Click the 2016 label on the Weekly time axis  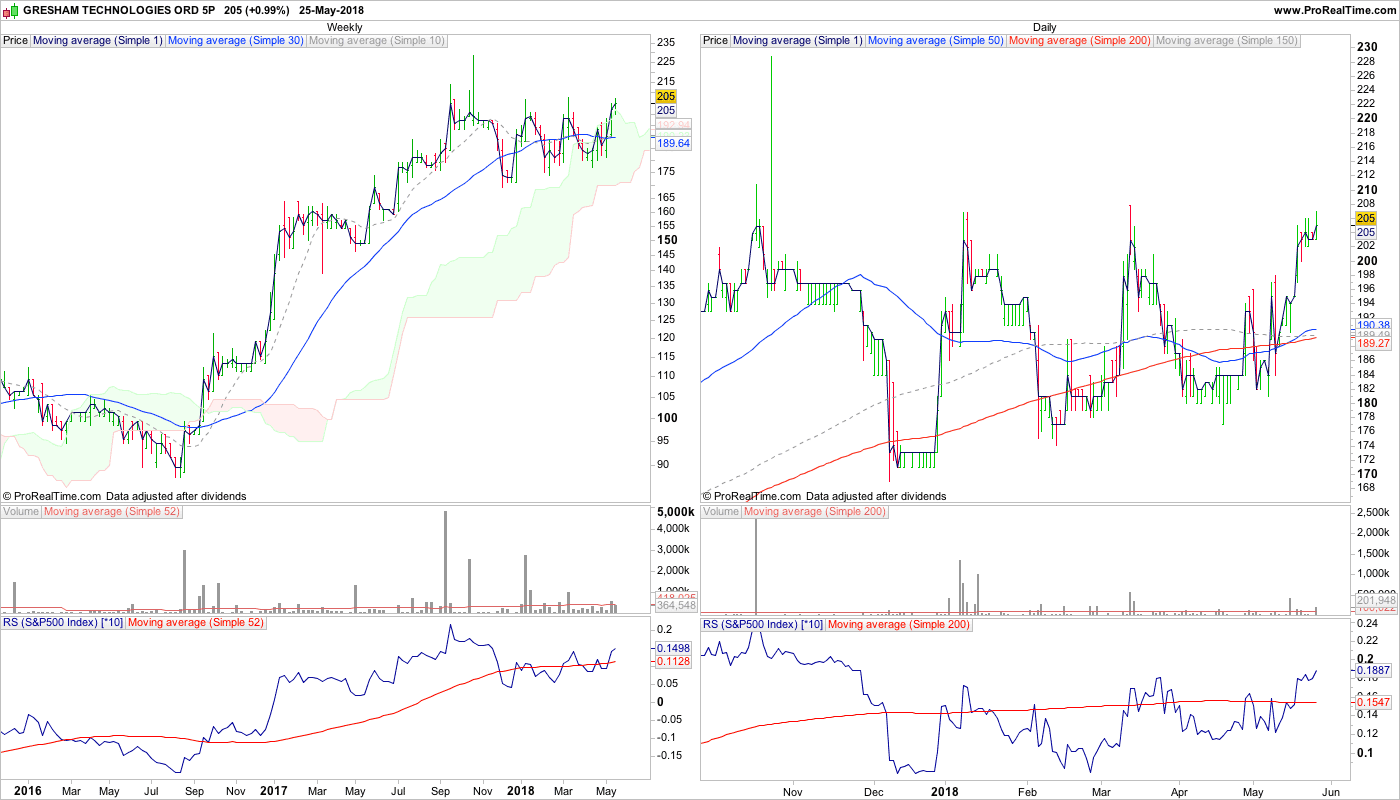(28, 791)
